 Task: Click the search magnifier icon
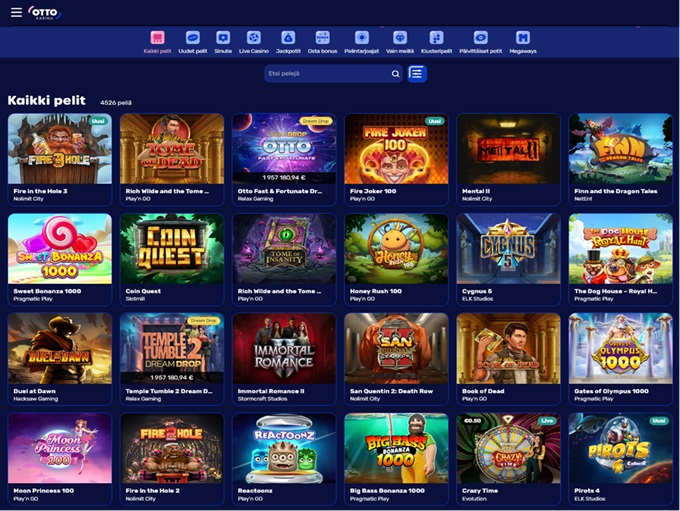(396, 74)
